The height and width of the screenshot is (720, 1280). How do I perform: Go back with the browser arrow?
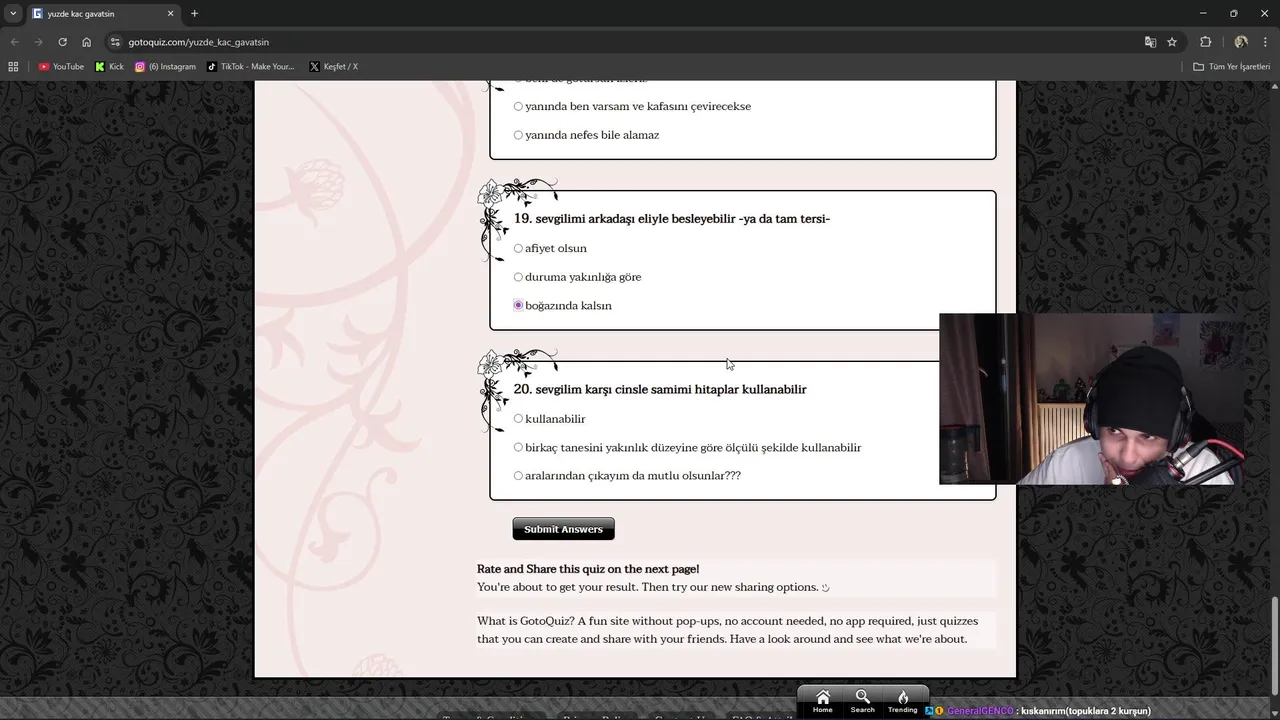[x=14, y=42]
